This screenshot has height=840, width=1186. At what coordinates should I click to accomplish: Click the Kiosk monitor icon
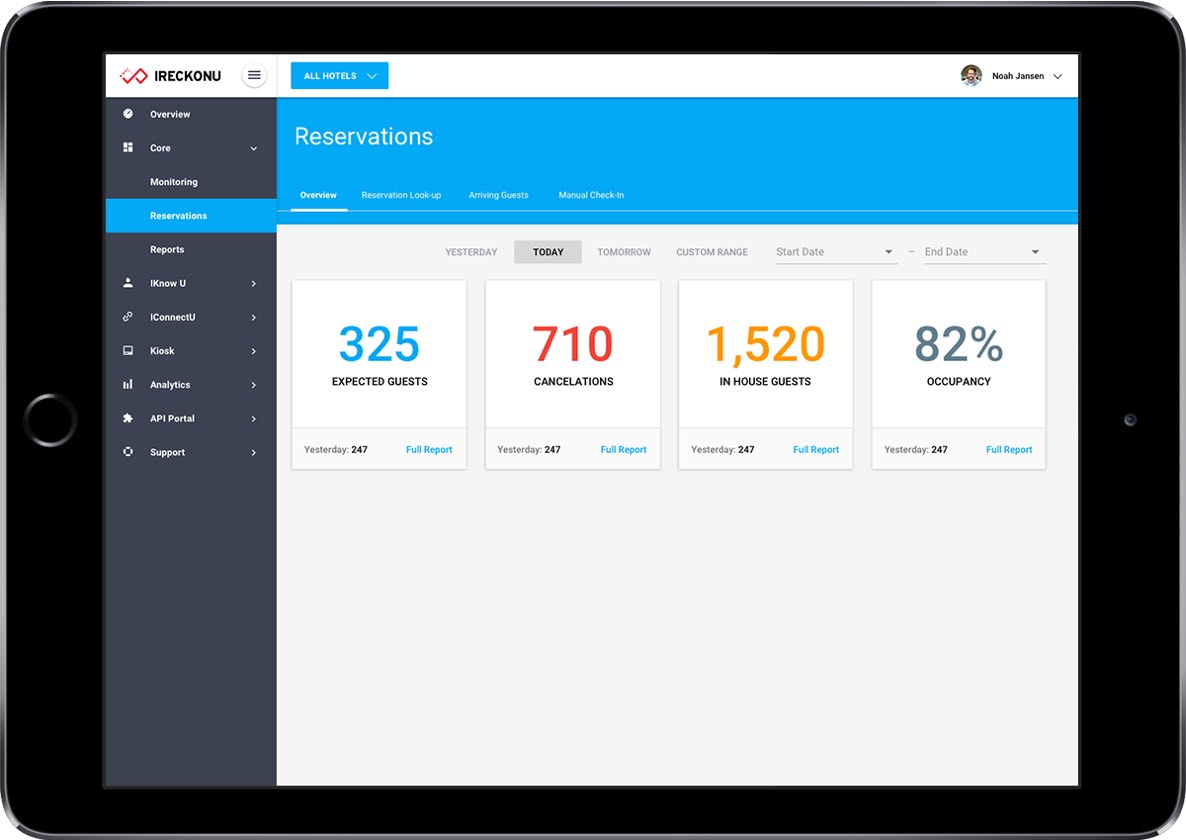click(128, 351)
